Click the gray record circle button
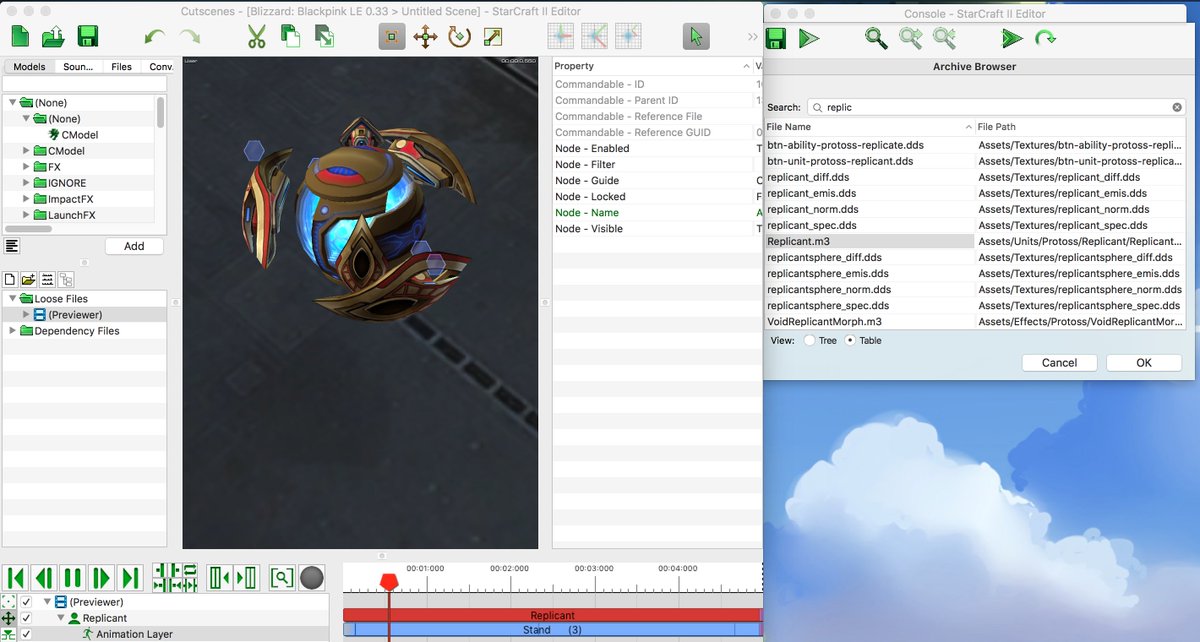The height and width of the screenshot is (642, 1200). tap(312, 577)
